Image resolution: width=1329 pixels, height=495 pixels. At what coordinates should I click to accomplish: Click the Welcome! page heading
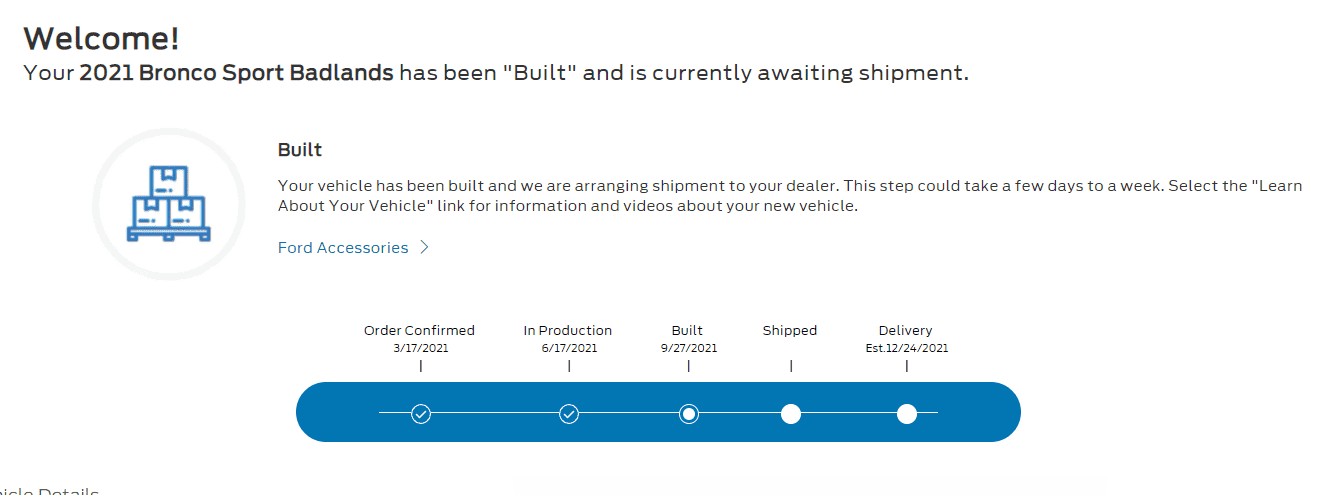pos(102,38)
